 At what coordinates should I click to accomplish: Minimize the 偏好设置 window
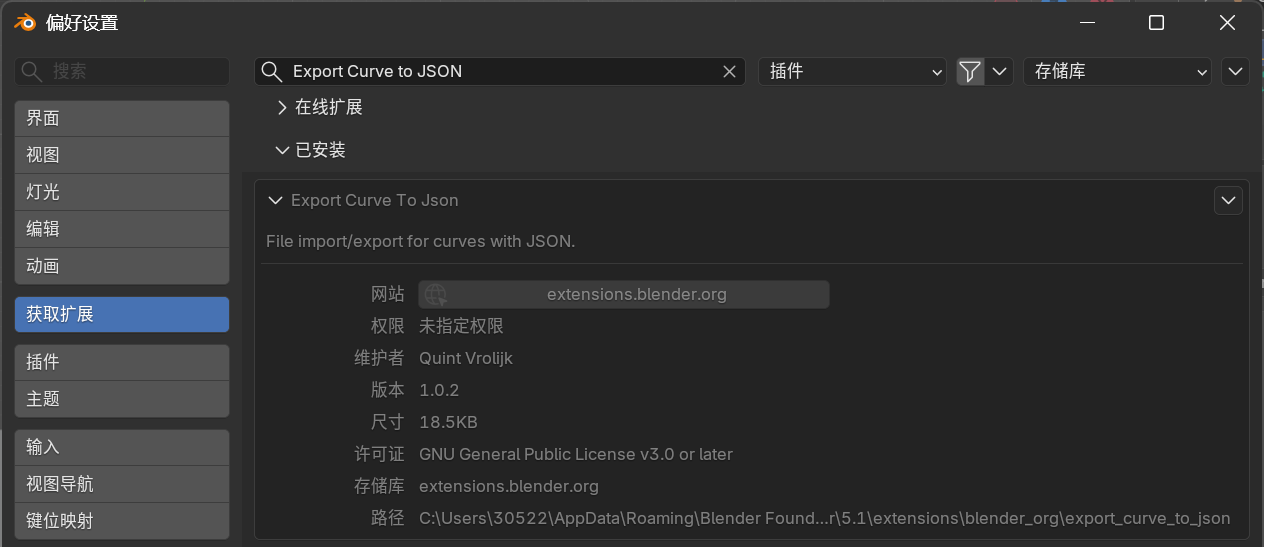click(1086, 22)
